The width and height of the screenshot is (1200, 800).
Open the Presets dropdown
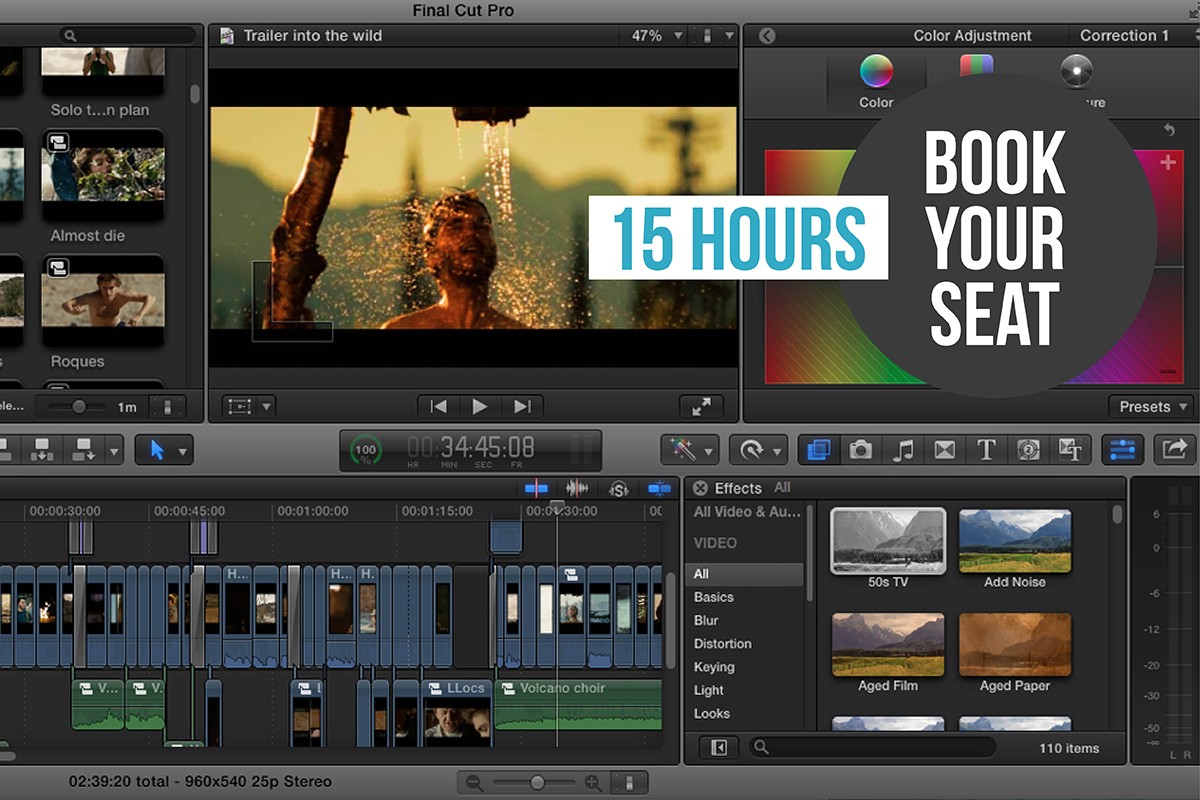[x=1151, y=406]
